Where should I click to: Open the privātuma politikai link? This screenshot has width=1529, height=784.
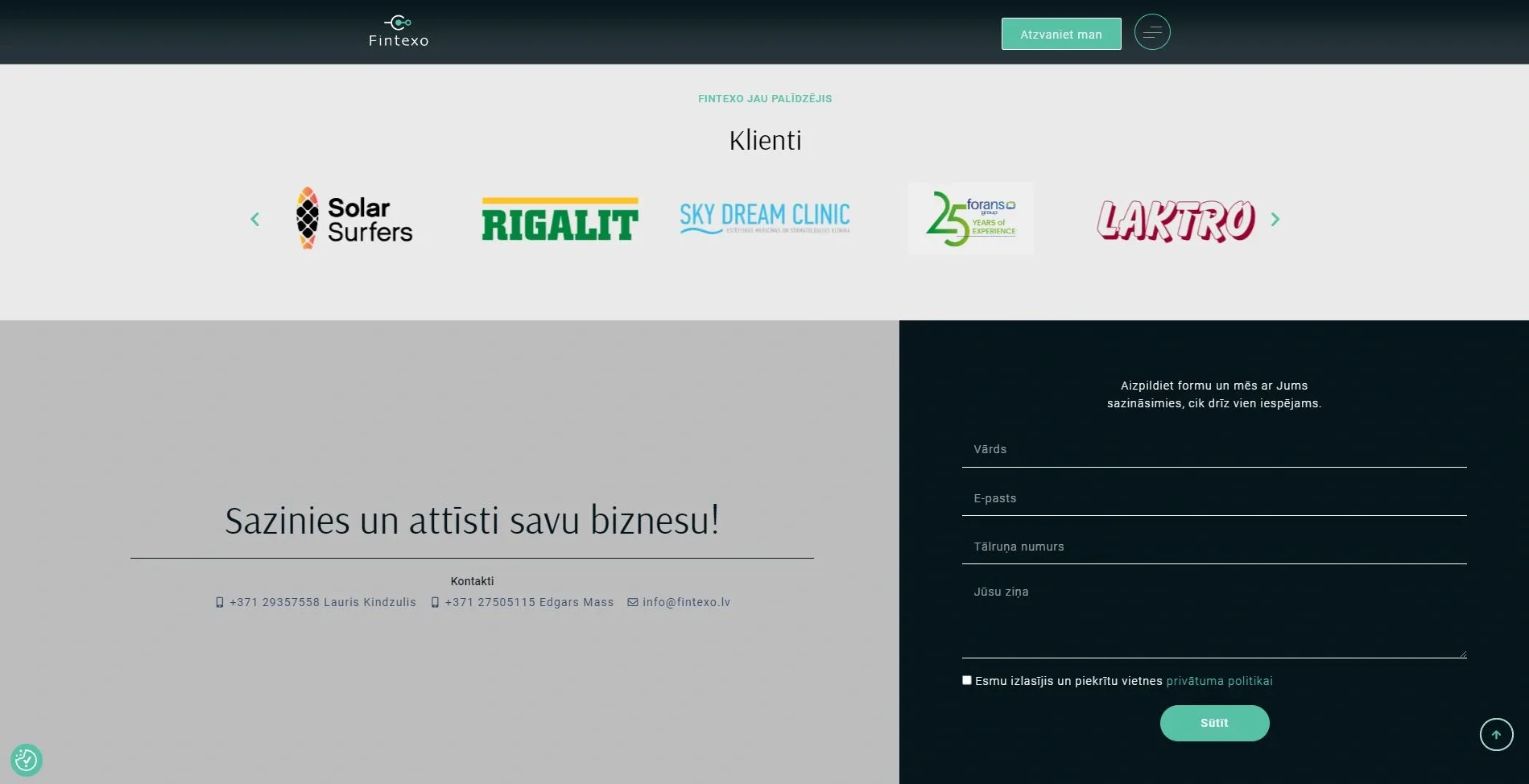click(1219, 681)
